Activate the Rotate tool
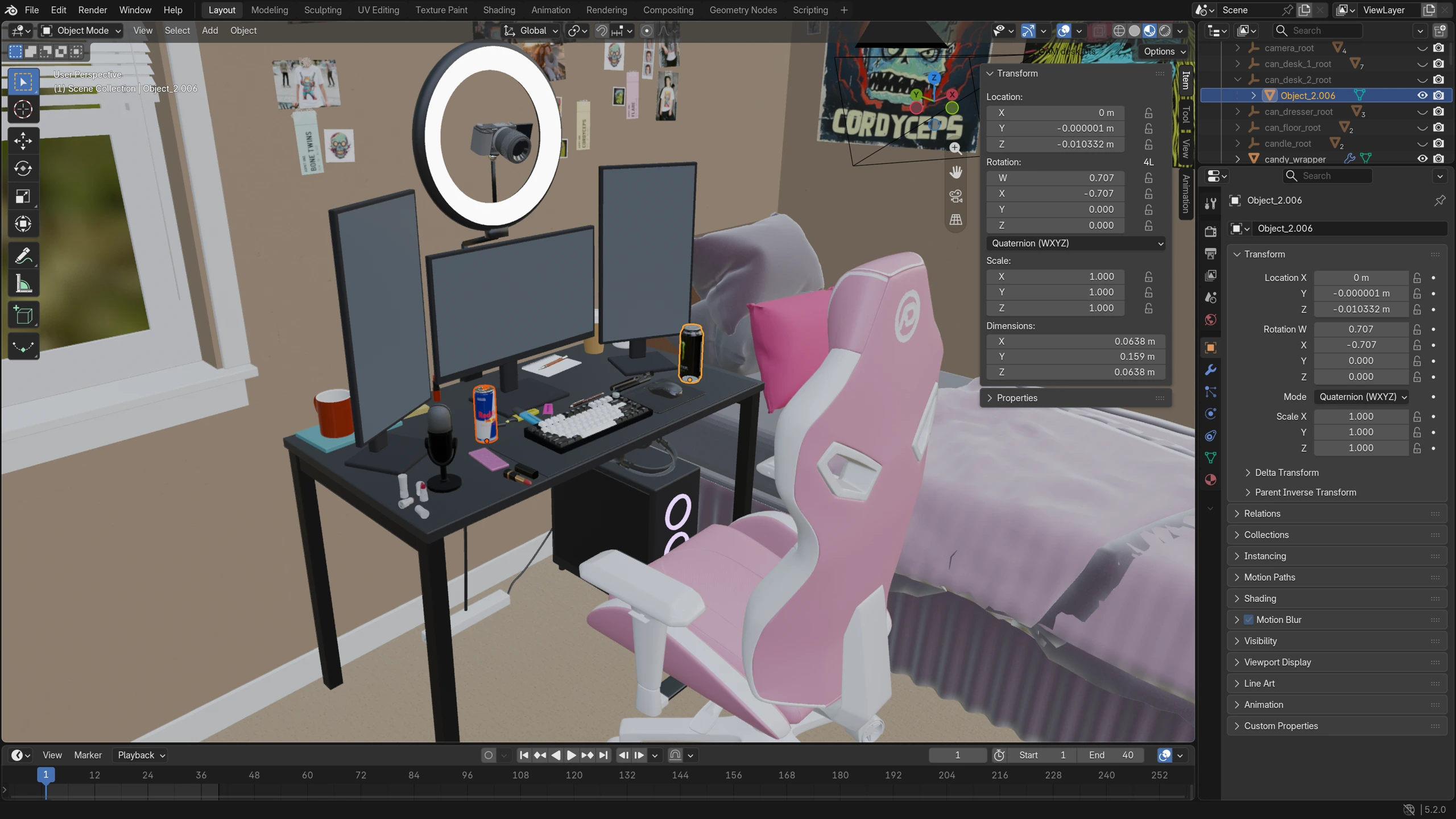 23,168
